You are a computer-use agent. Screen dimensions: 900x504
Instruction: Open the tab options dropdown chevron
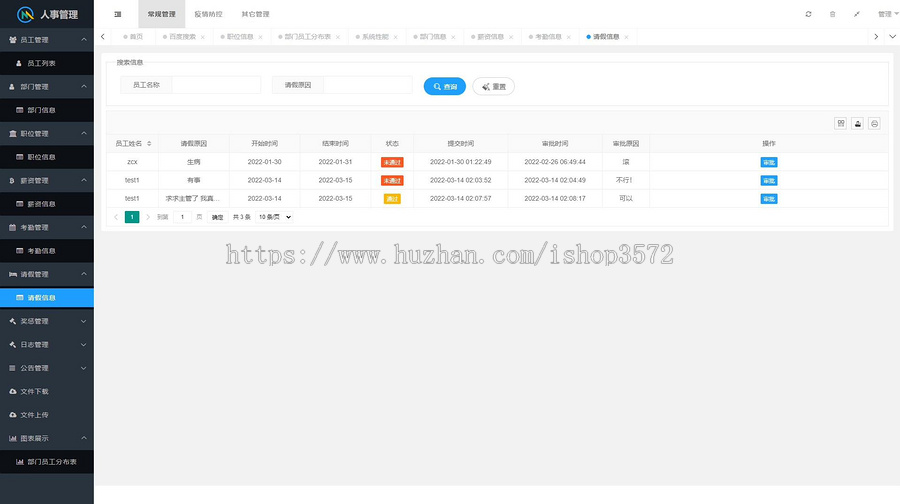click(892, 37)
